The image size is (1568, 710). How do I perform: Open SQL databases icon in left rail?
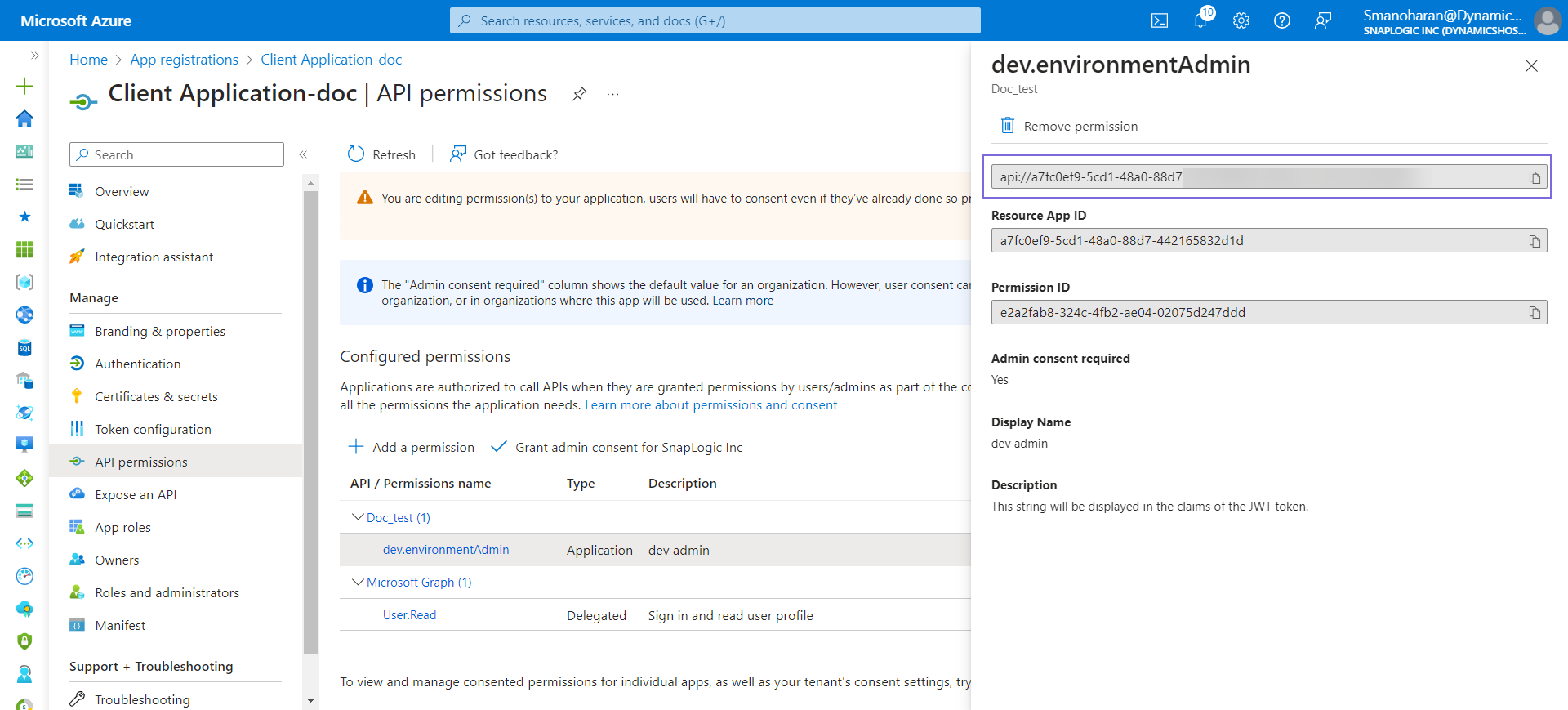click(24, 347)
